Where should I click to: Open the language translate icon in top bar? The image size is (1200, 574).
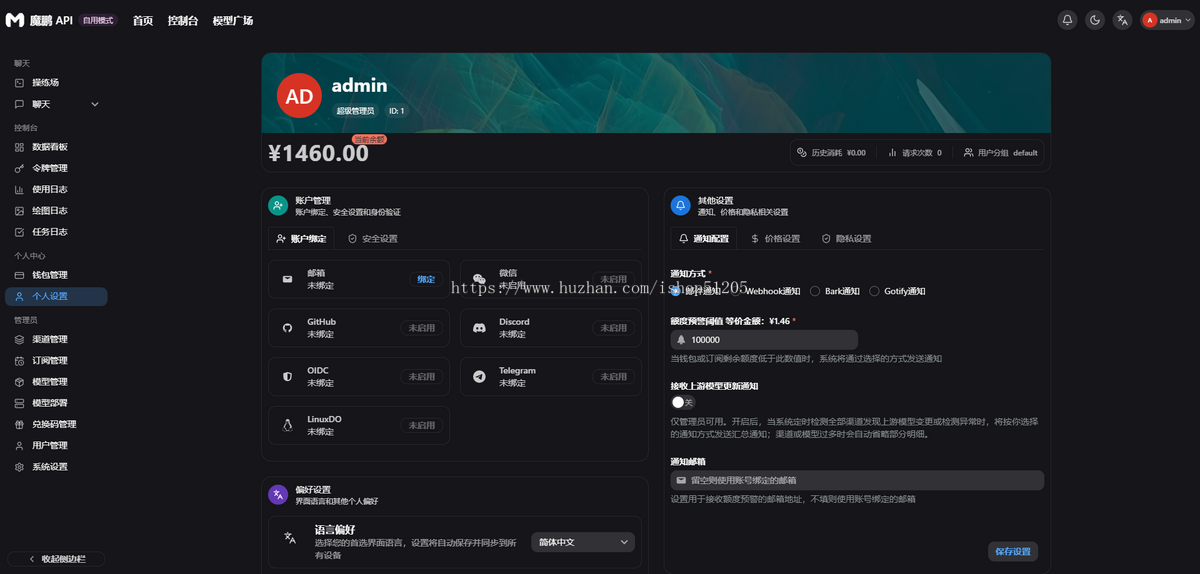coord(1123,20)
